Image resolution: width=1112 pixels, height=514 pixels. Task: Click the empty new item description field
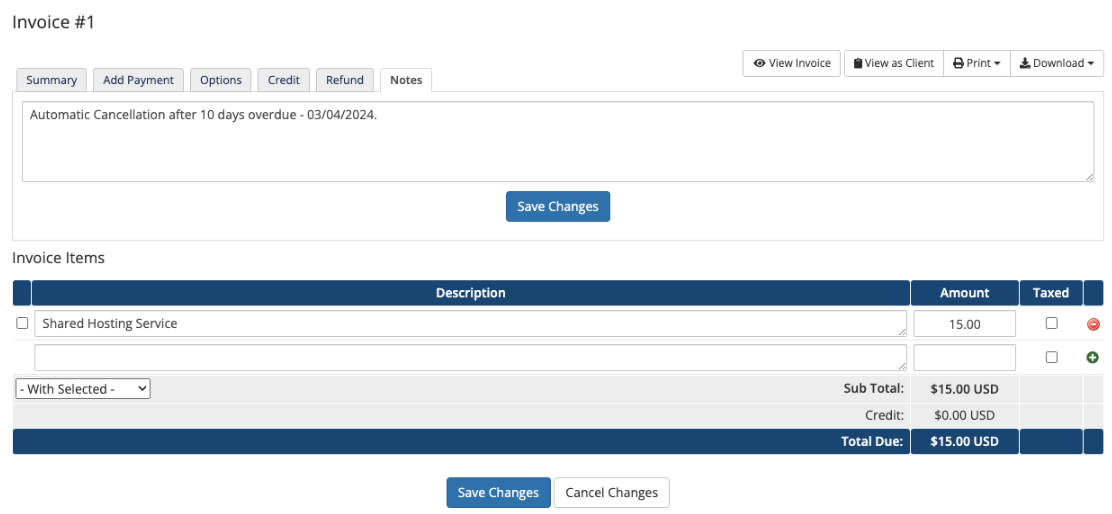(471, 357)
